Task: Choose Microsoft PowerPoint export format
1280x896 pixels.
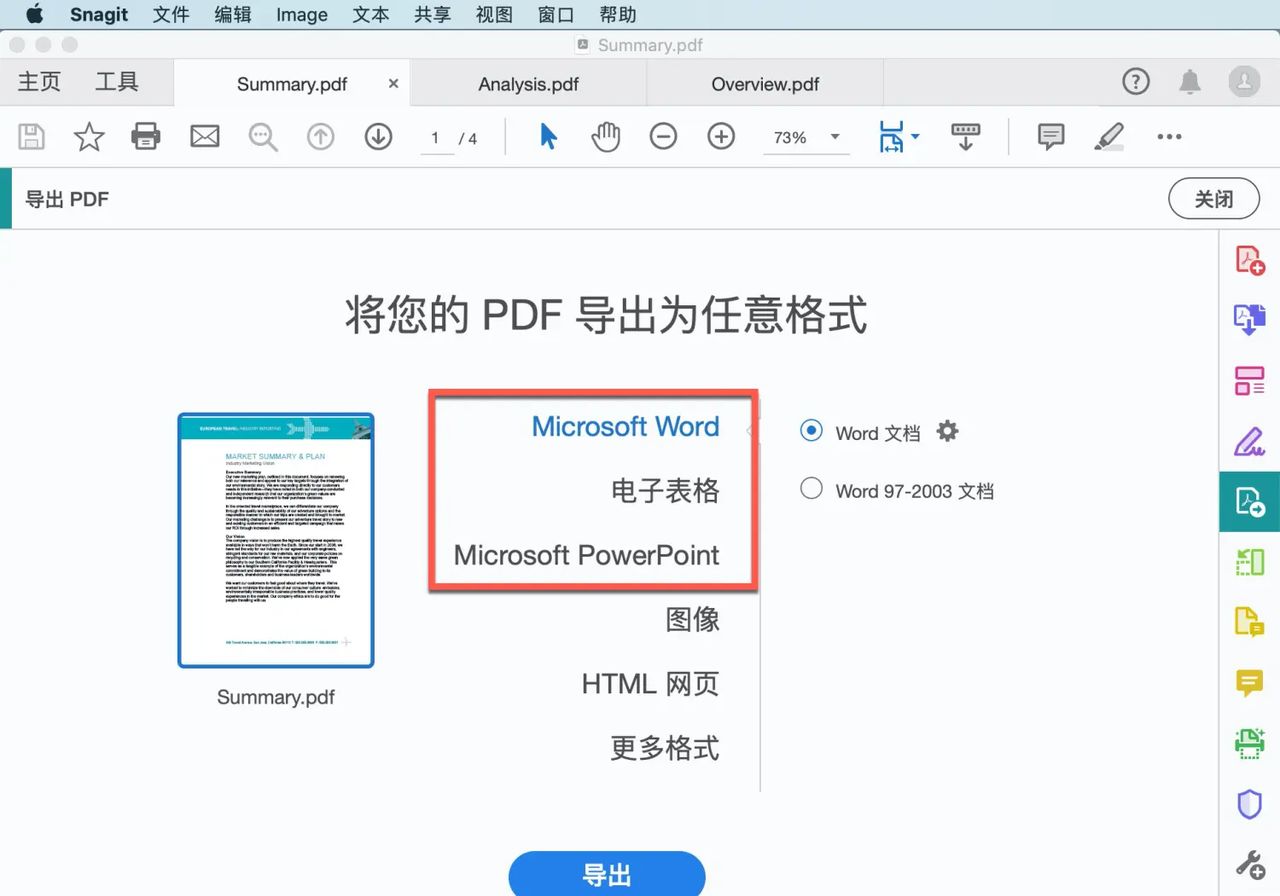Action: tap(586, 554)
